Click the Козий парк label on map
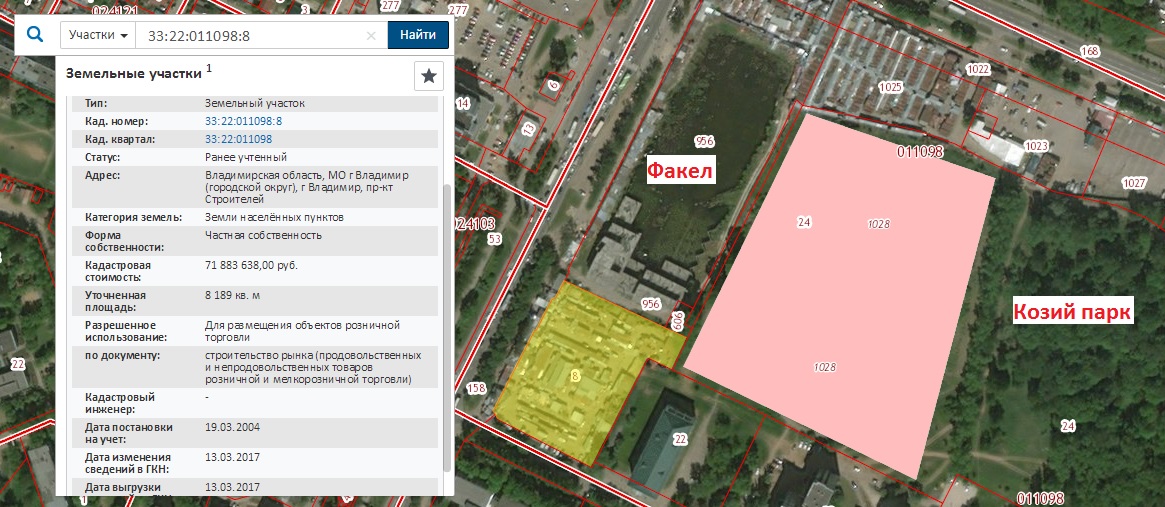The image size is (1165, 507). 1072,311
